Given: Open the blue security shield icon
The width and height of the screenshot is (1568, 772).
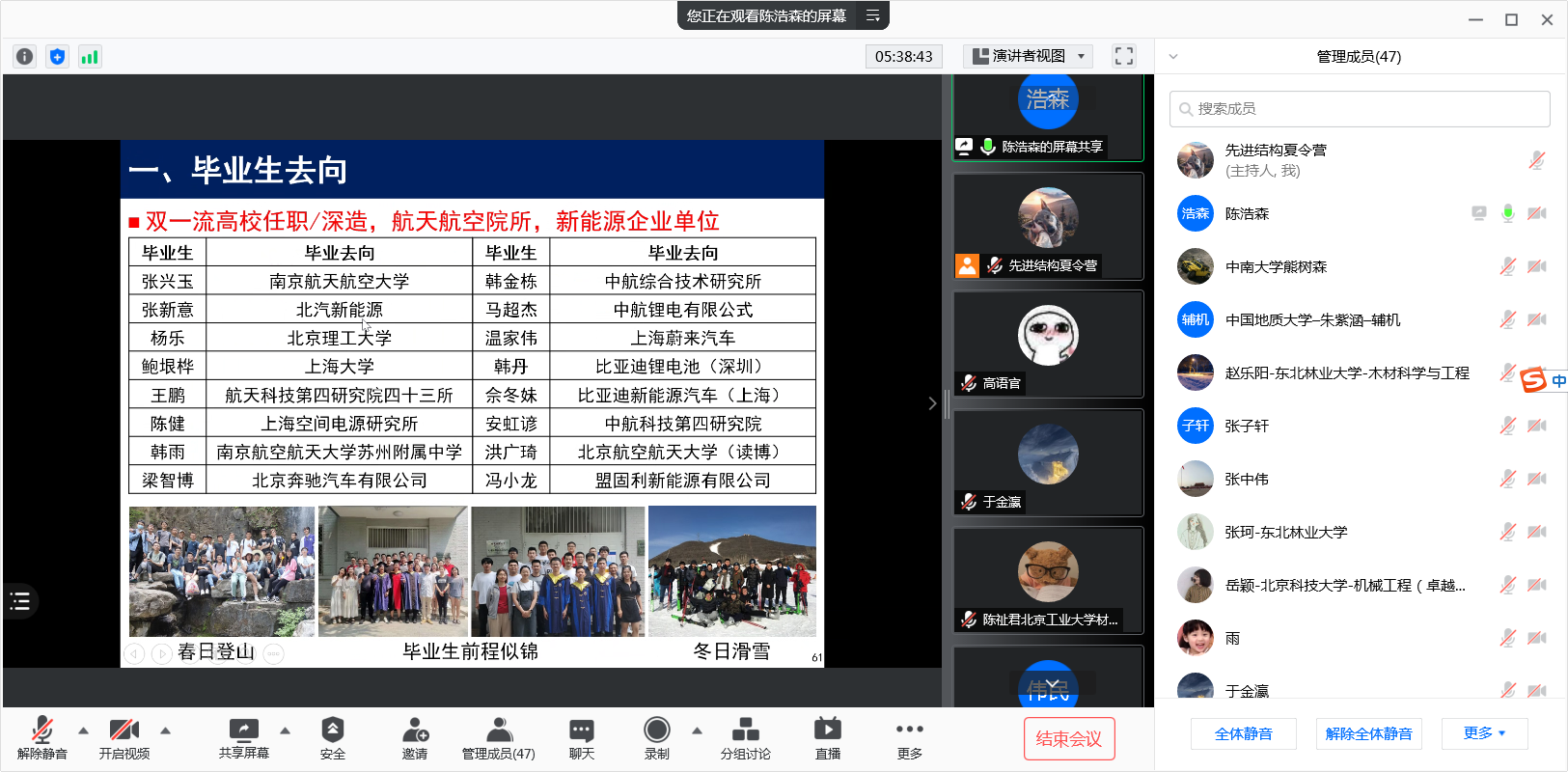Looking at the screenshot, I should click(x=58, y=57).
